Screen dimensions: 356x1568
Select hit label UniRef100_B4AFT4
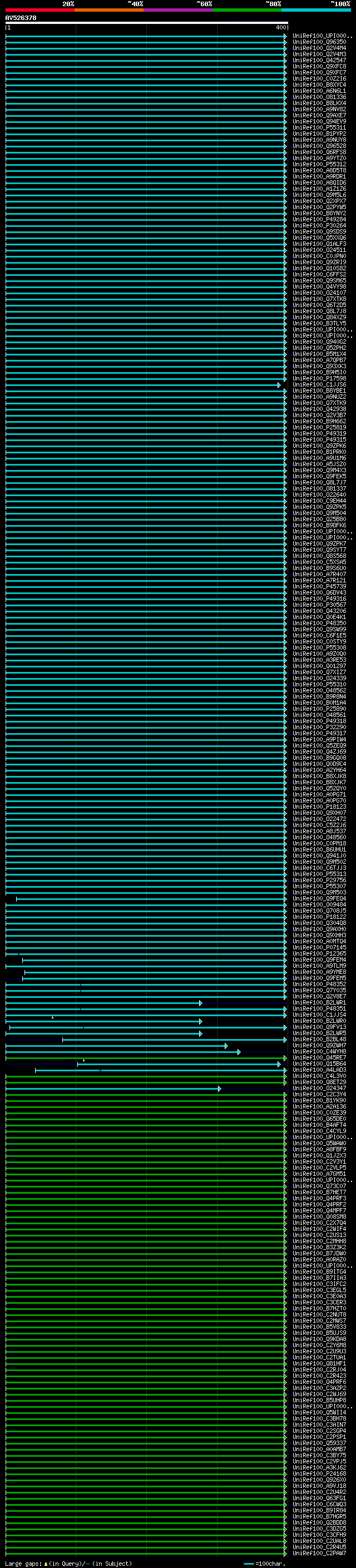319,1125
